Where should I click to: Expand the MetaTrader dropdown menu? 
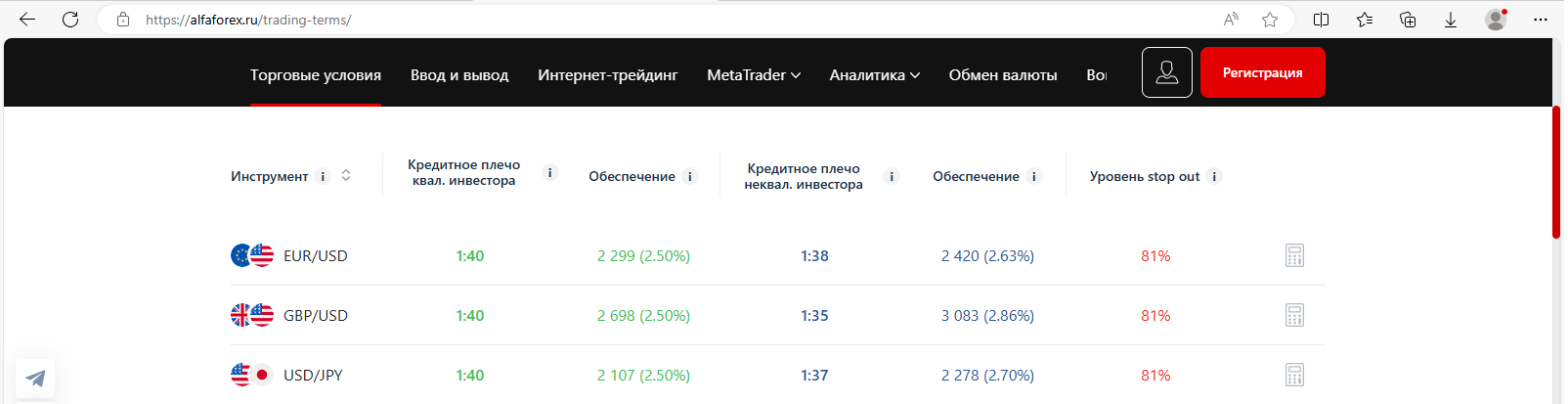754,75
